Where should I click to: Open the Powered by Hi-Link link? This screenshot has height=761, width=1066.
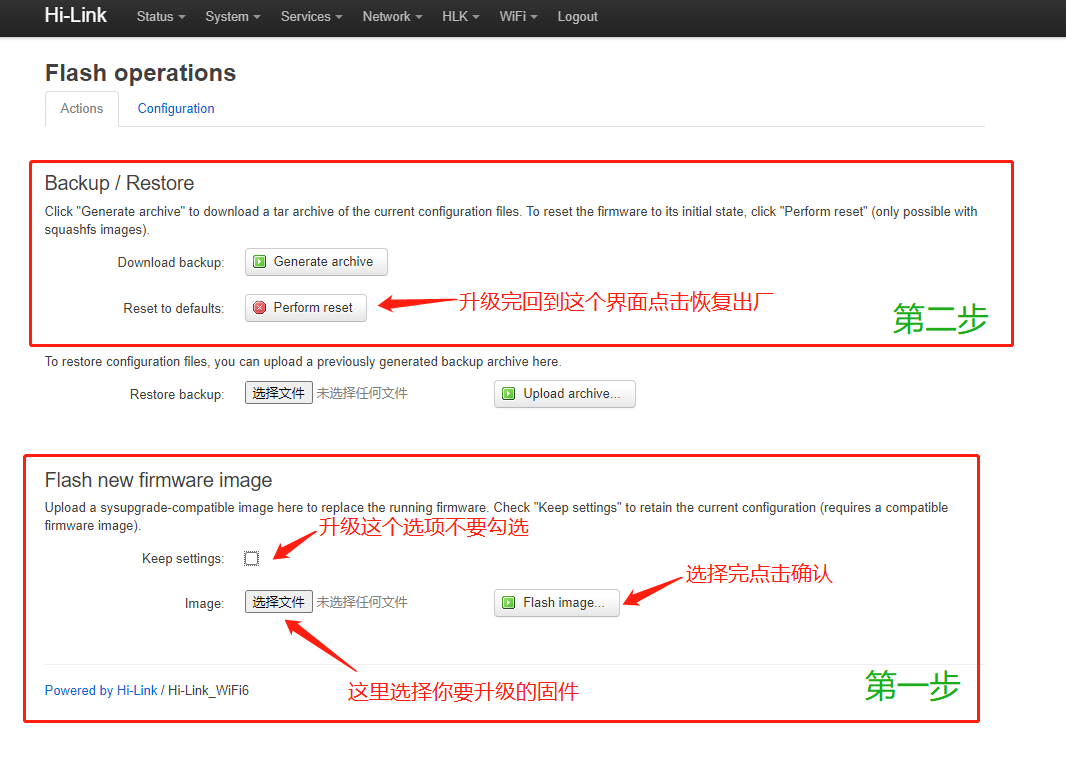pyautogui.click(x=101, y=690)
